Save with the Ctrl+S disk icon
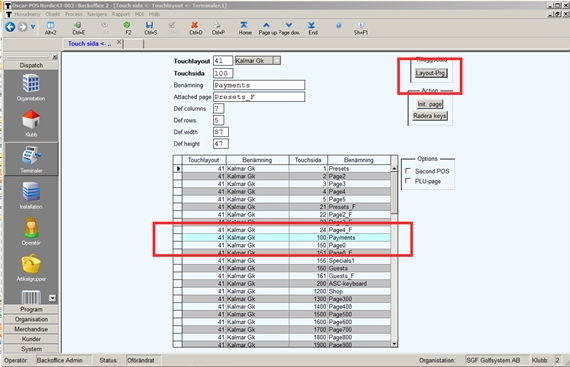Viewport: 570px width, 367px height. 150,28
